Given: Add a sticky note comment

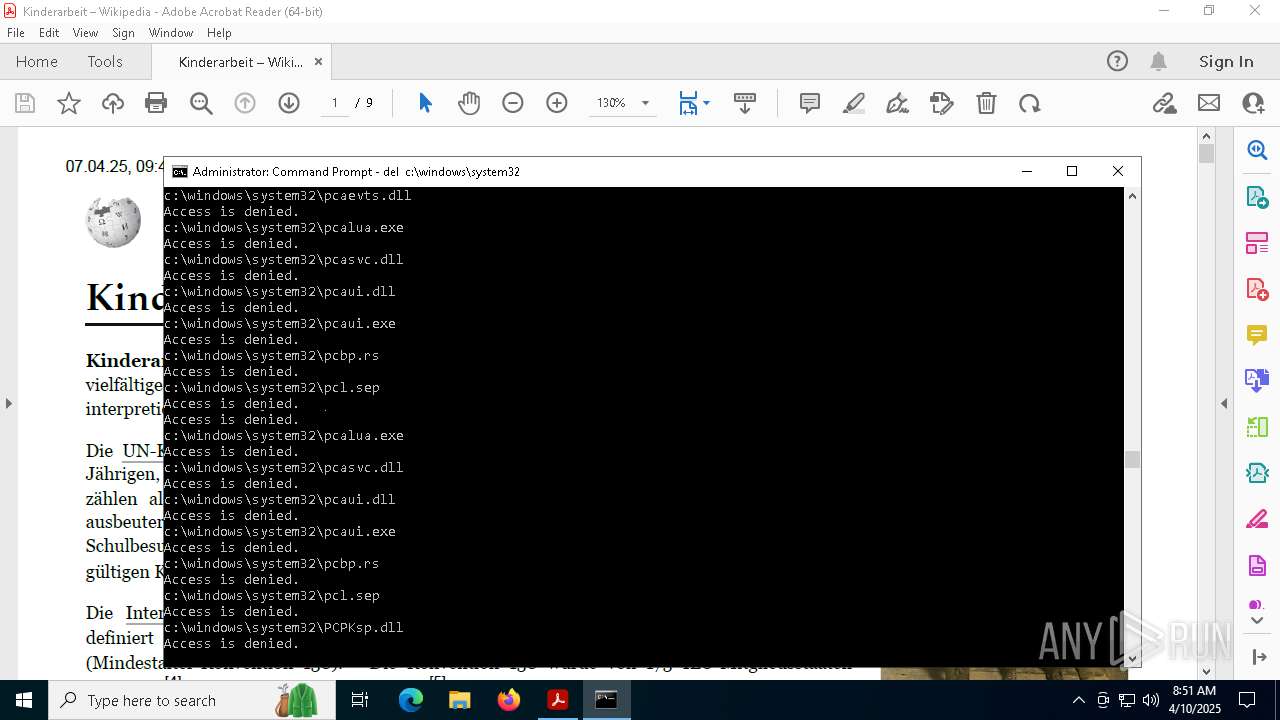Looking at the screenshot, I should click(x=810, y=103).
